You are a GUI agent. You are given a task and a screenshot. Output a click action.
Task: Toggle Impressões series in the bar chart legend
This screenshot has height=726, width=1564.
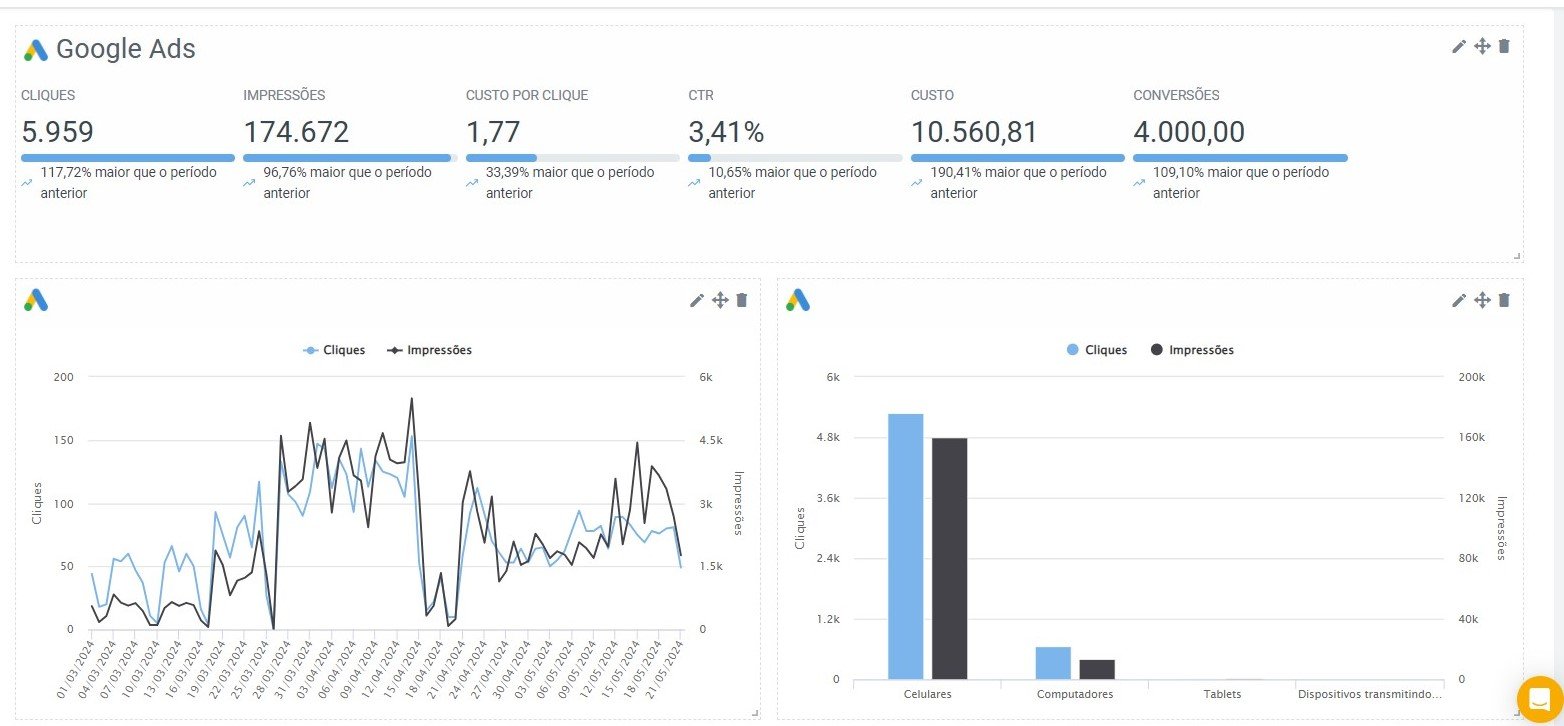[1192, 350]
